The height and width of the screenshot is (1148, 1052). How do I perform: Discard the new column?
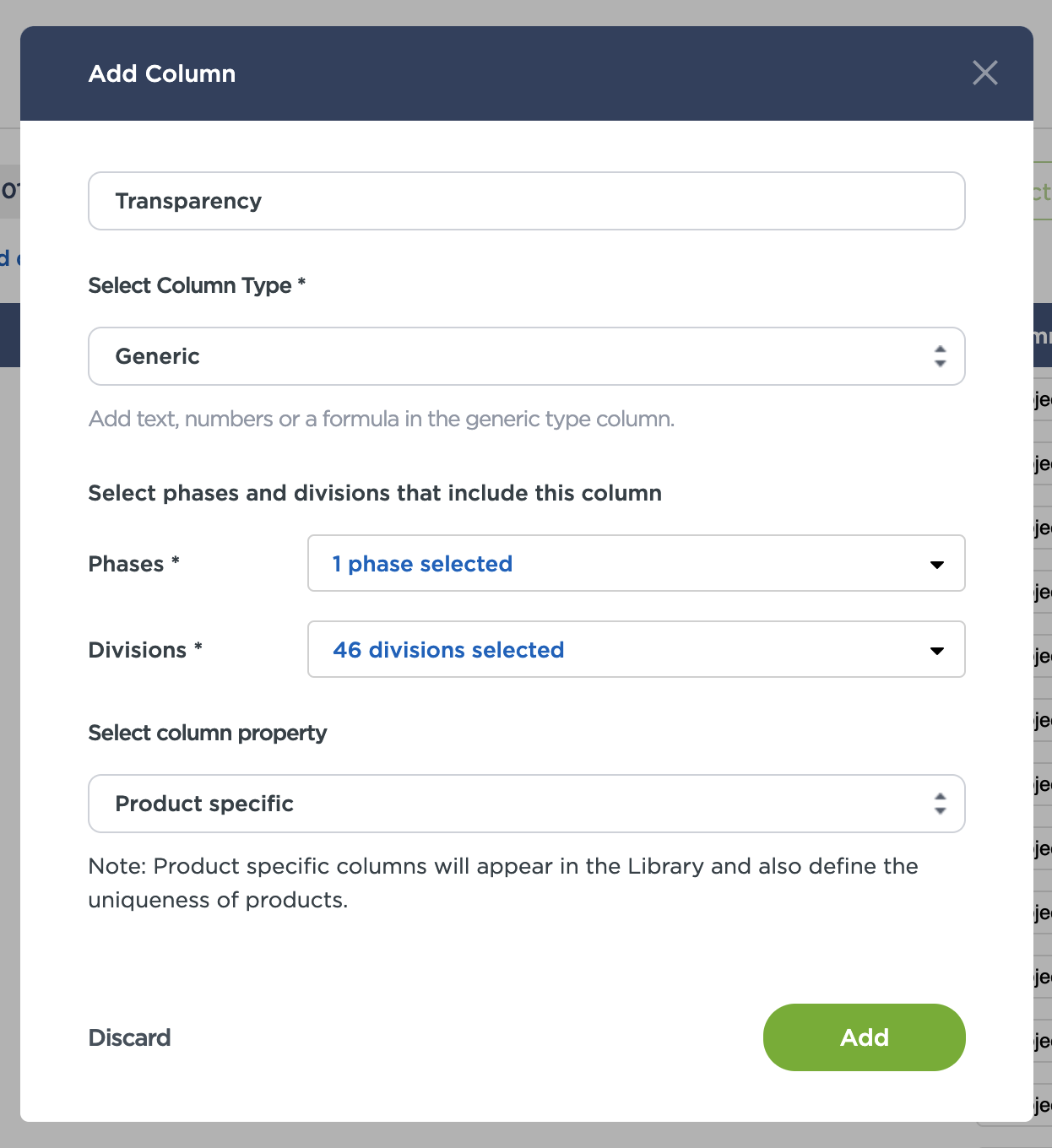coord(129,1037)
